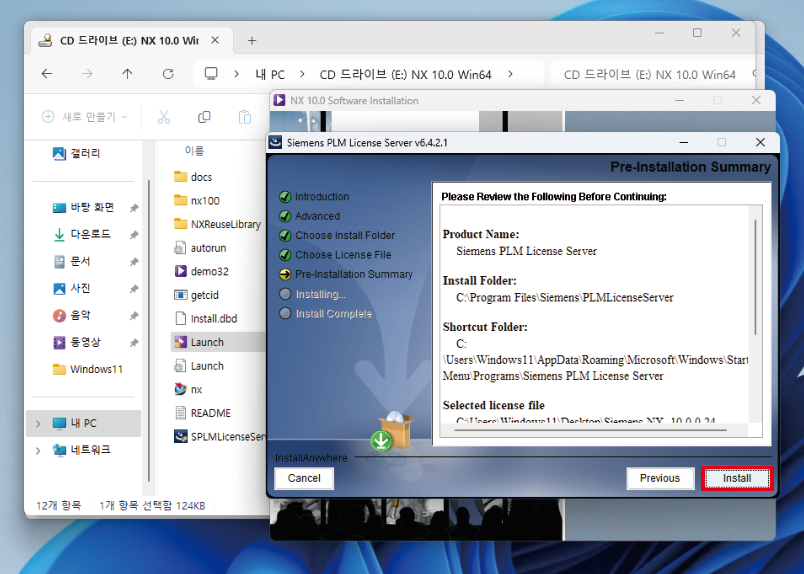Viewport: 804px width, 574px height.
Task: Select the README file
Action: coord(202,413)
